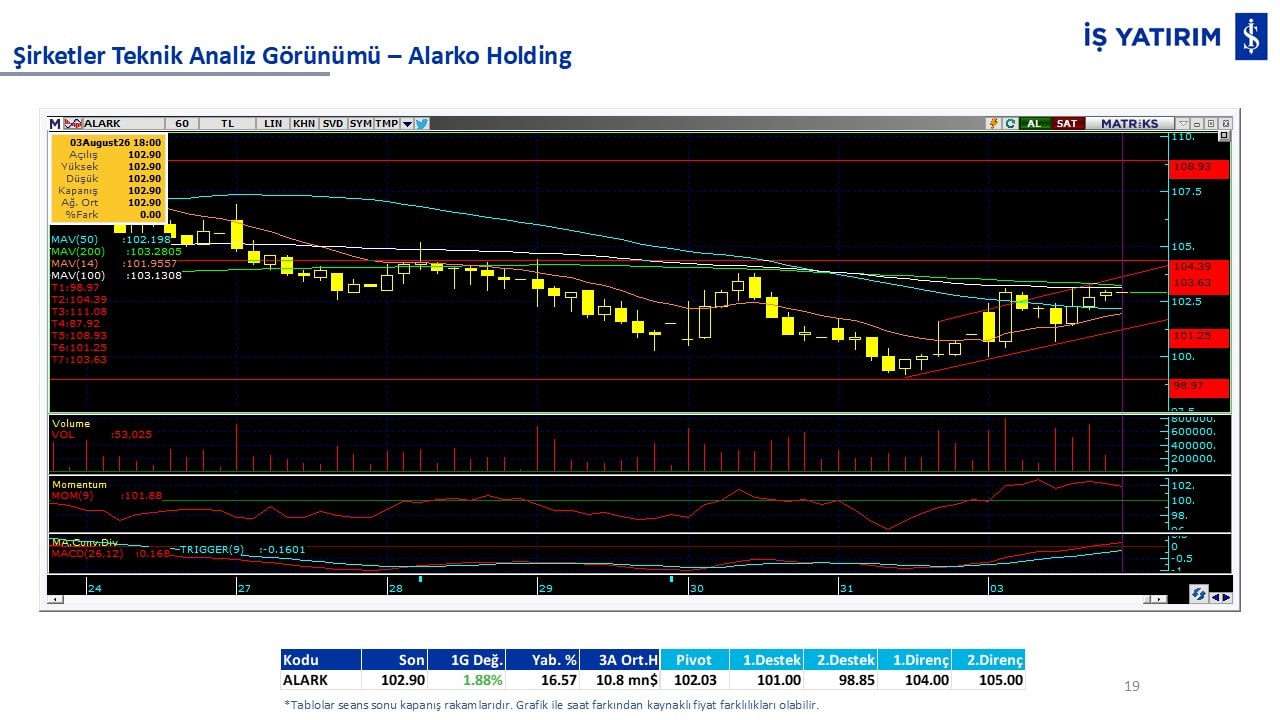The image size is (1280, 720).
Task: Open the chart type icon beside ALARK
Action: [72, 124]
